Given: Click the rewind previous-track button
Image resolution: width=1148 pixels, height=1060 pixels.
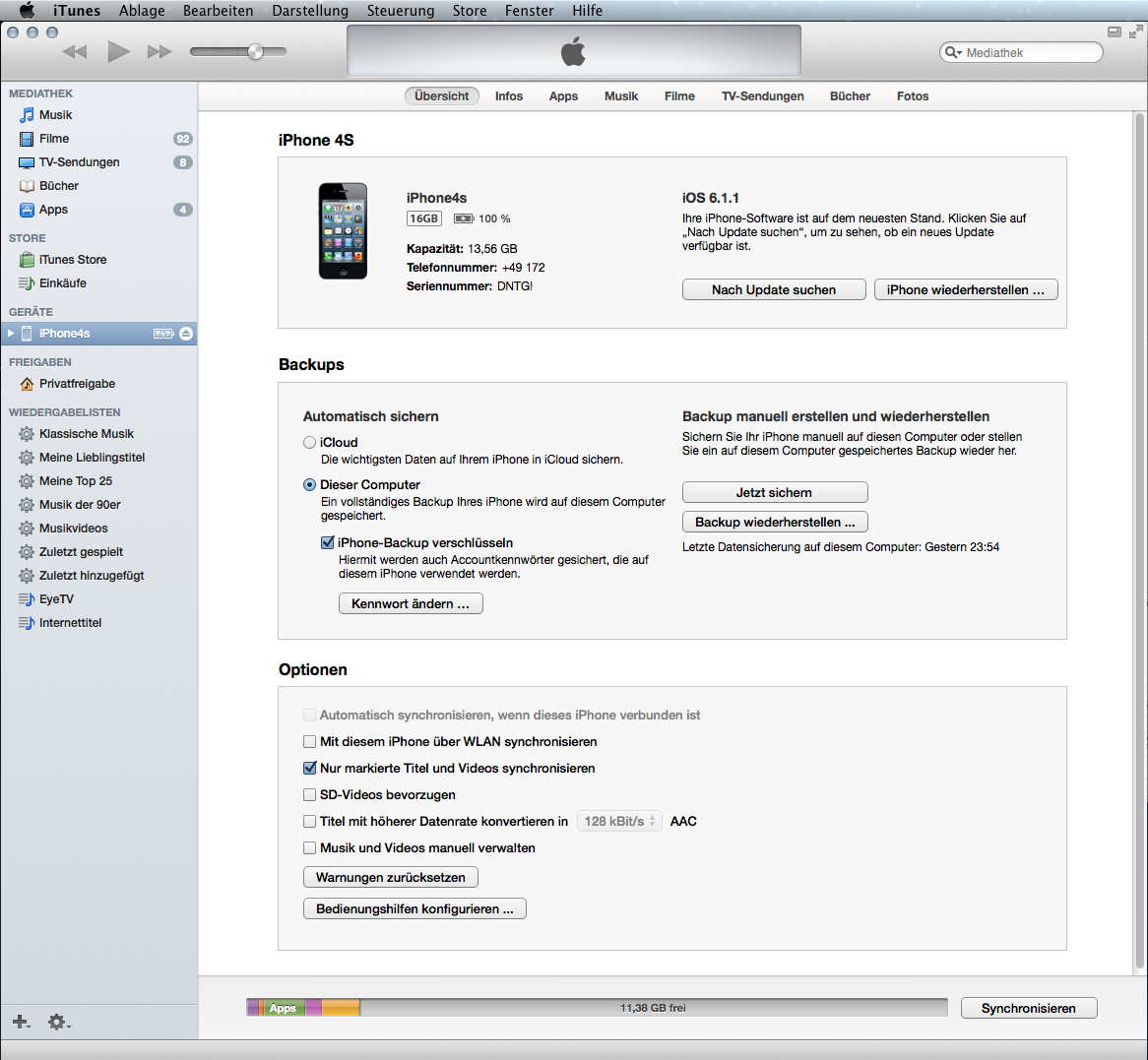Looking at the screenshot, I should (75, 52).
